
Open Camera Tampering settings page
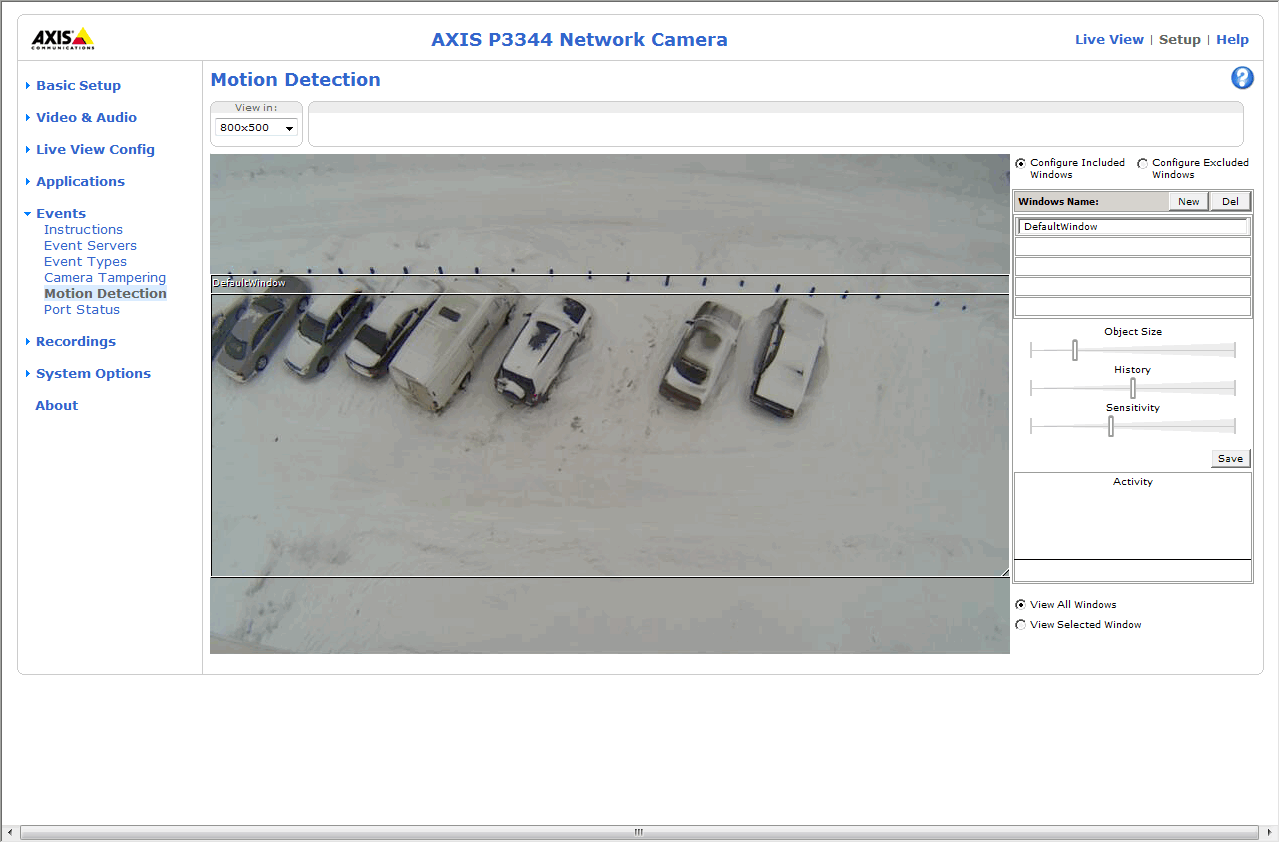pos(105,278)
